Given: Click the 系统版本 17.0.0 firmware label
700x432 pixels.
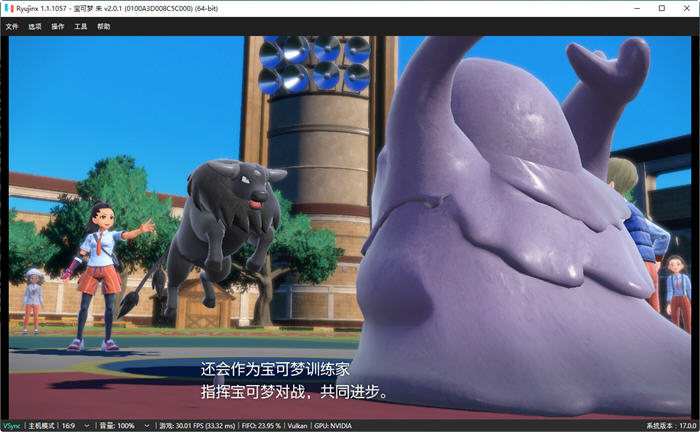Looking at the screenshot, I should tap(671, 426).
